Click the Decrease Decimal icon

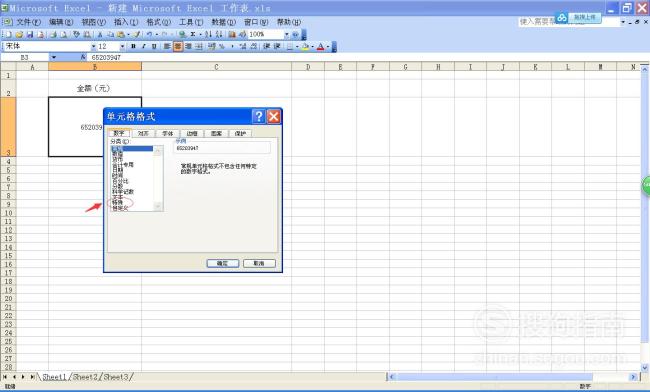pos(254,46)
